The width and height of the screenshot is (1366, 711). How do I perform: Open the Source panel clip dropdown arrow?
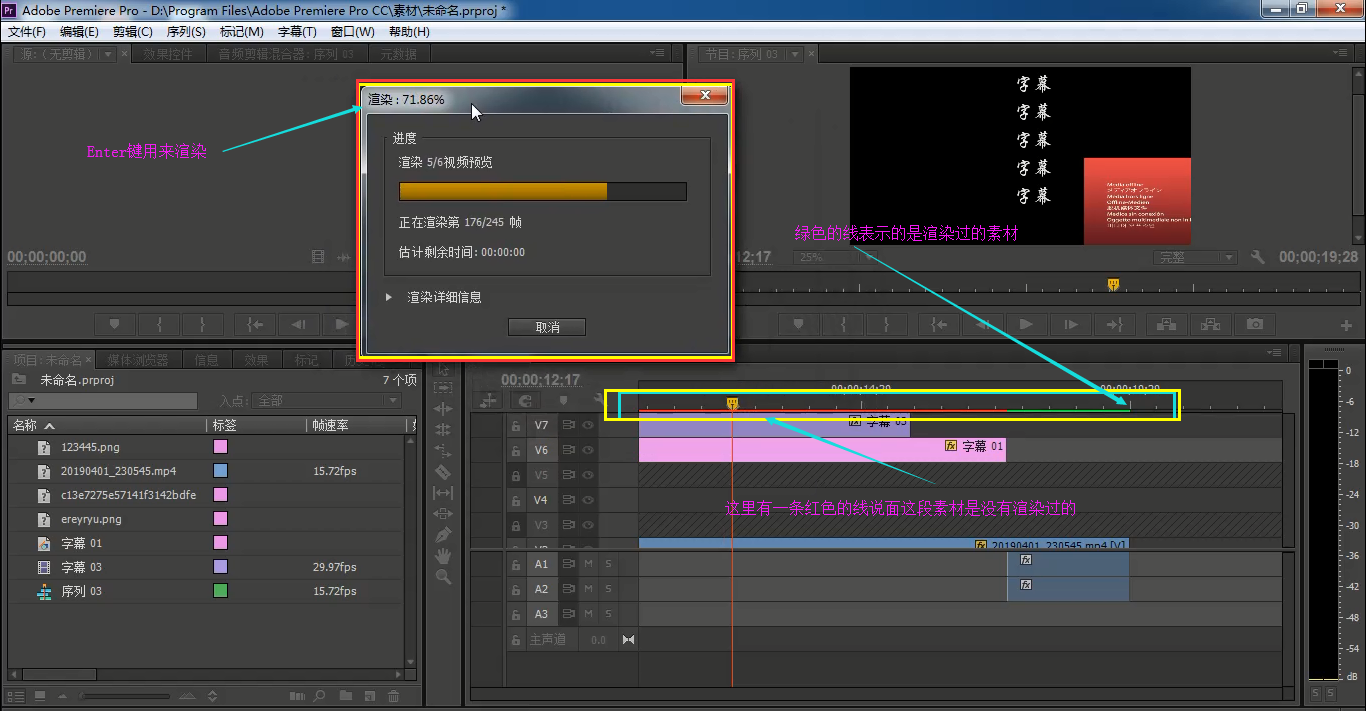[108, 54]
